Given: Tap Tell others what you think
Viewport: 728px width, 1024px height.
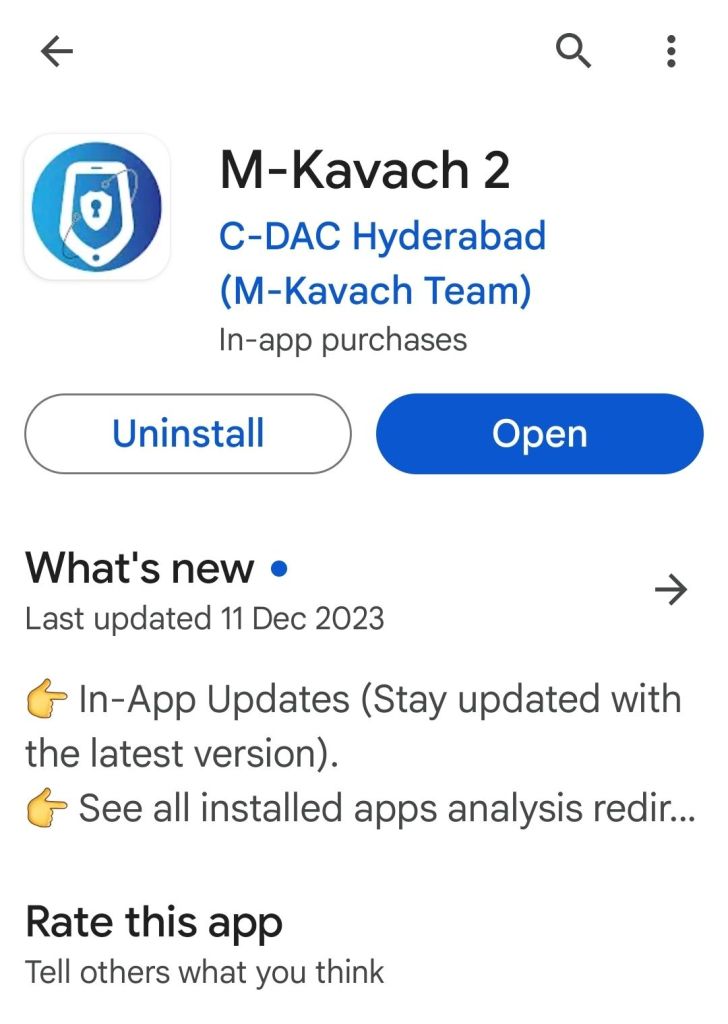Looking at the screenshot, I should pyautogui.click(x=204, y=972).
